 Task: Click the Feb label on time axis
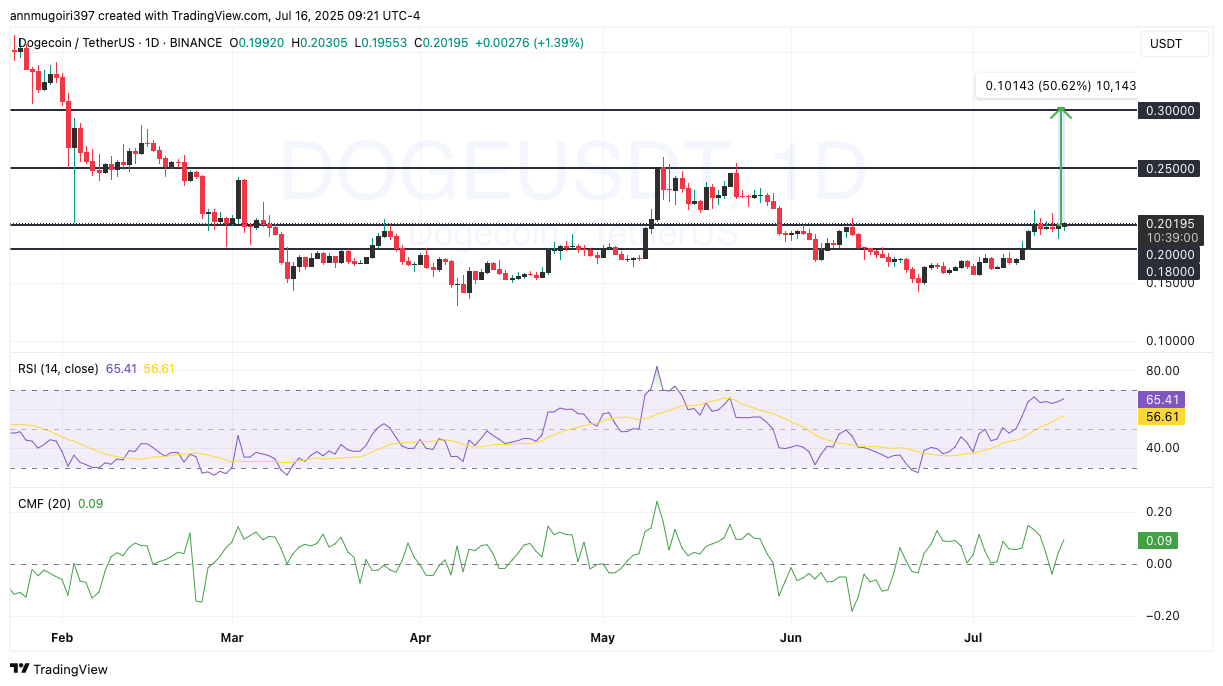[62, 636]
